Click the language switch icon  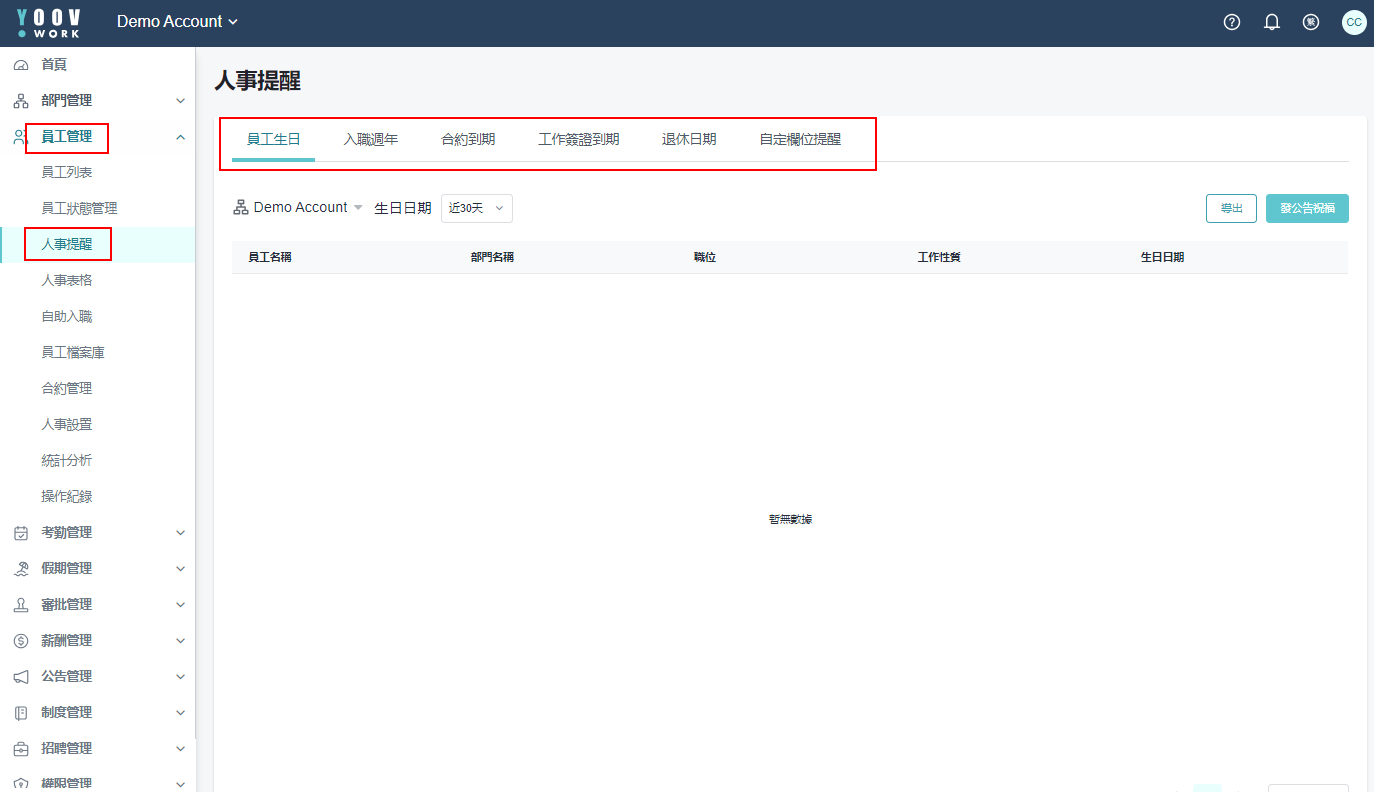[x=1311, y=22]
